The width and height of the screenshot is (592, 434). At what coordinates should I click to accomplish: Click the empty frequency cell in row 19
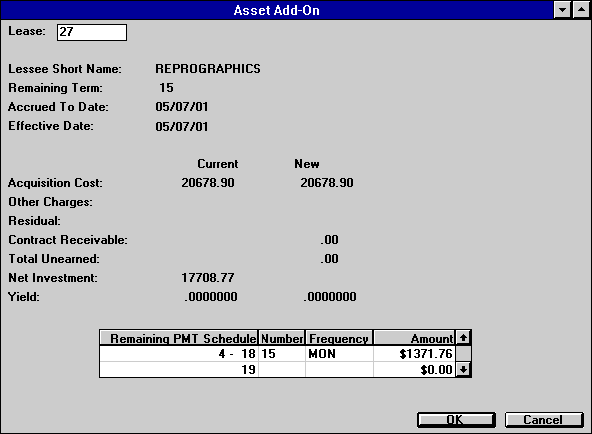(x=339, y=369)
